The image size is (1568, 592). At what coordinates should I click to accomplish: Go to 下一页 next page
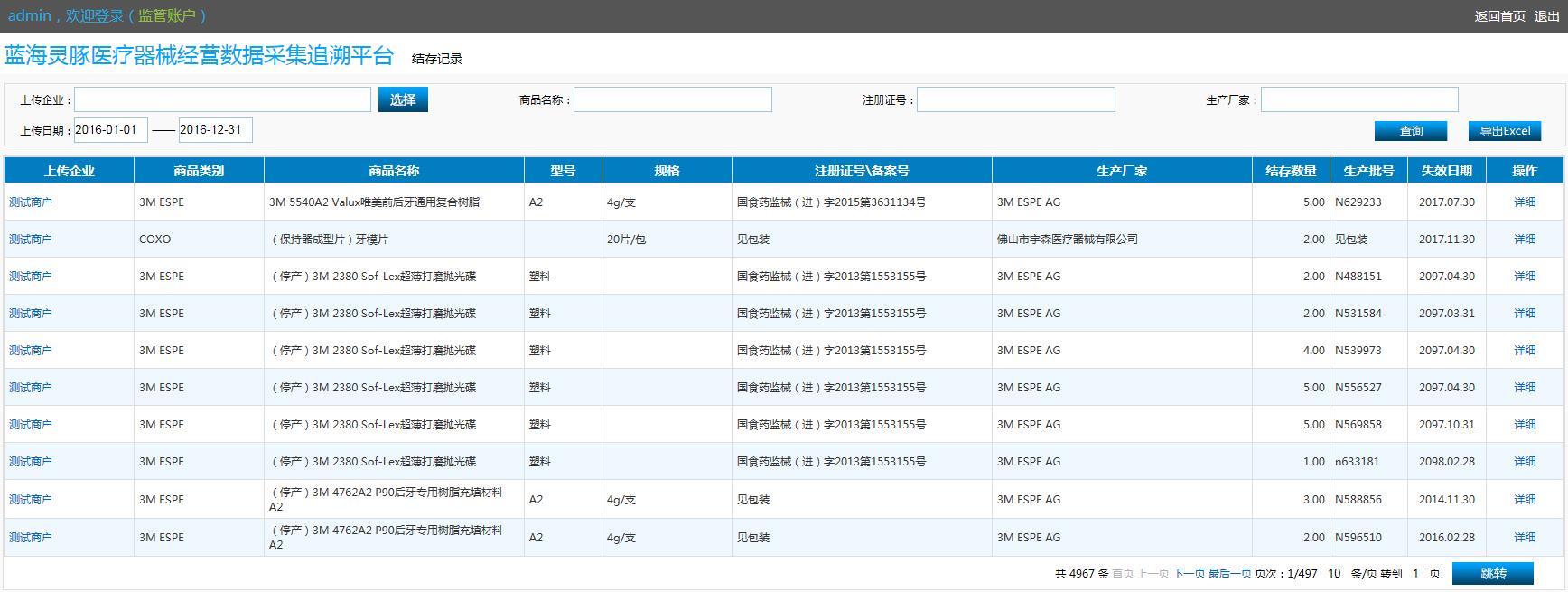click(x=1189, y=574)
